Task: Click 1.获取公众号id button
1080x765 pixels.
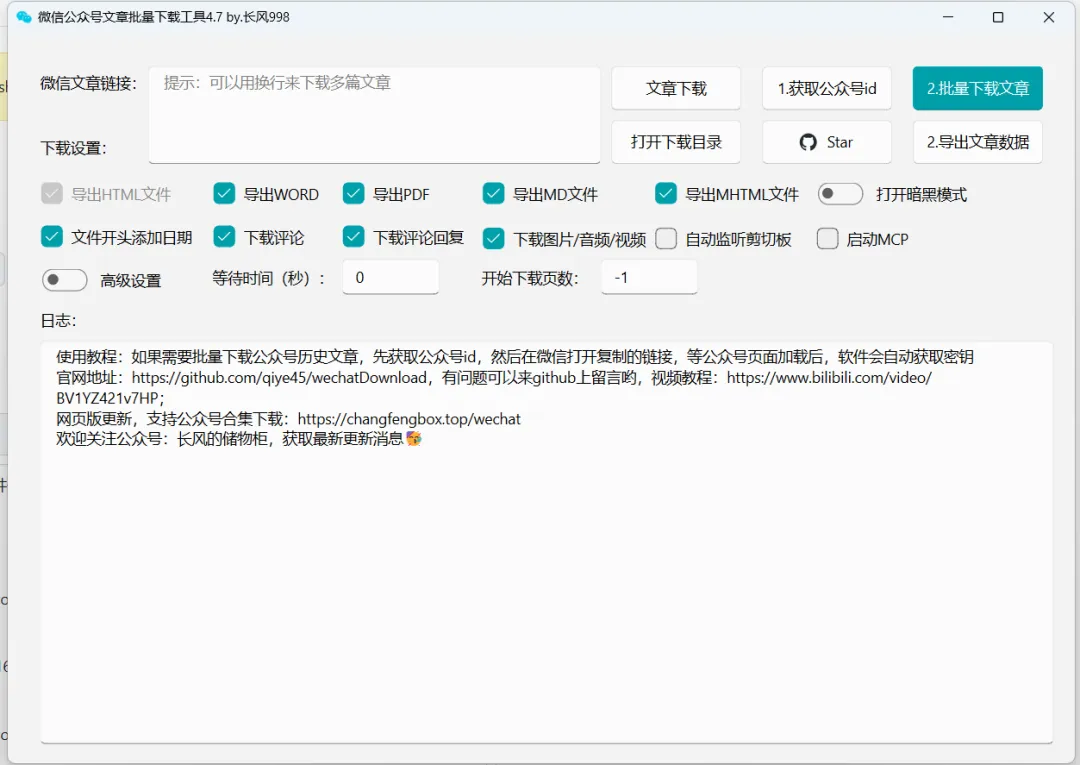Action: tap(827, 88)
